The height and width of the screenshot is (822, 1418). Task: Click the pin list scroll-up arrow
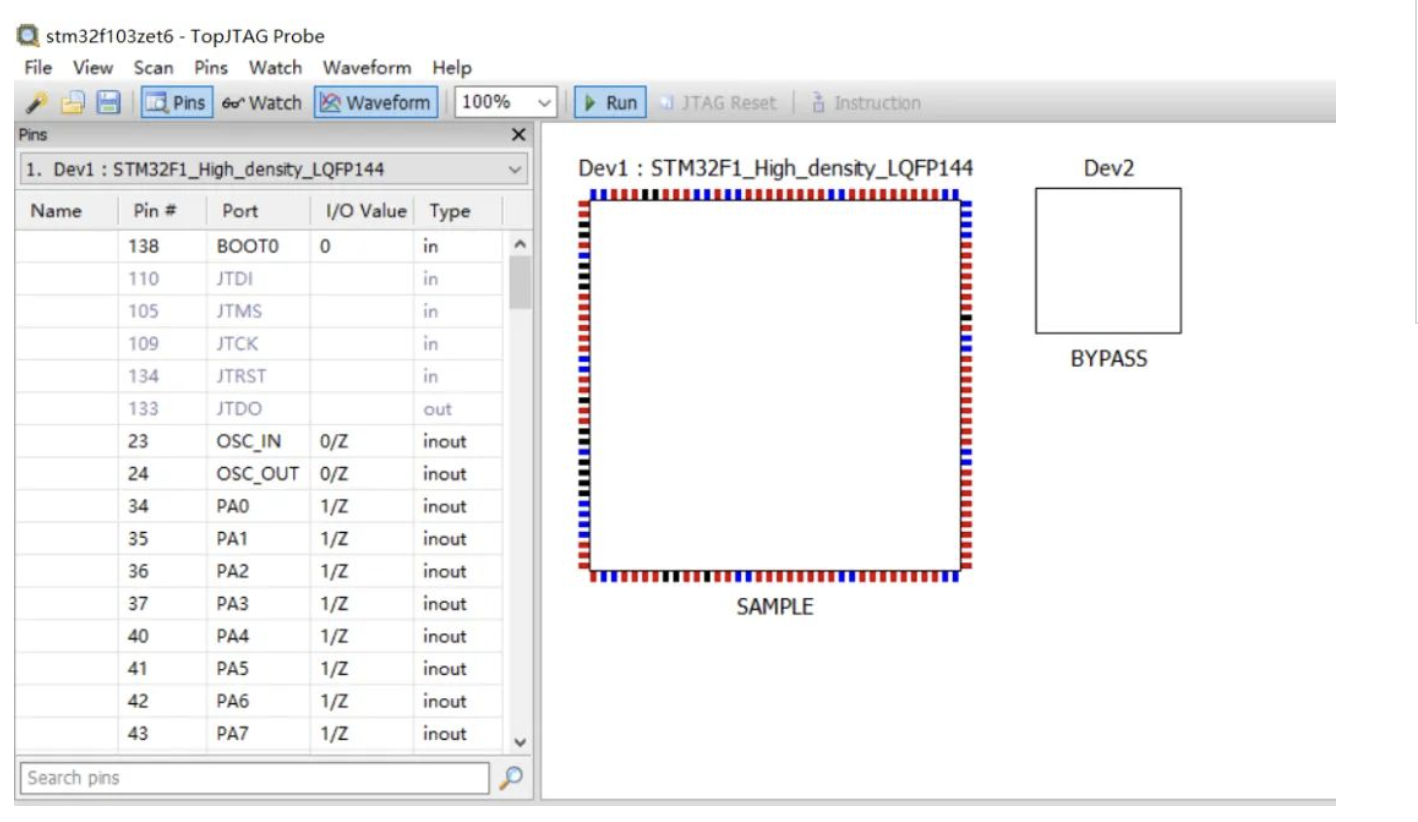(x=519, y=244)
